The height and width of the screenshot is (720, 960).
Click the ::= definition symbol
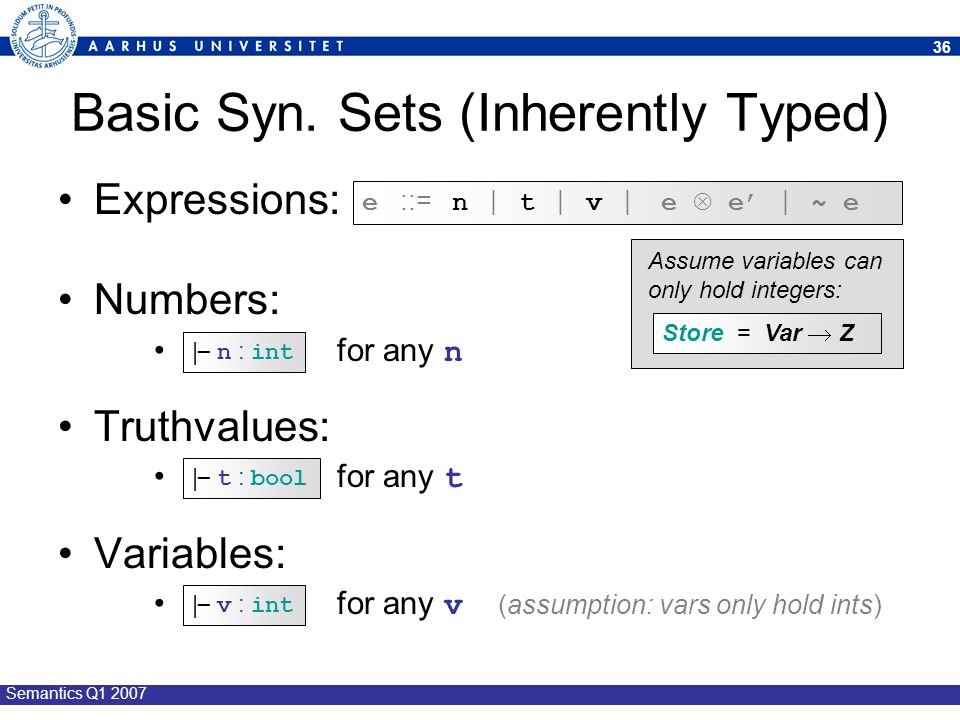click(416, 202)
